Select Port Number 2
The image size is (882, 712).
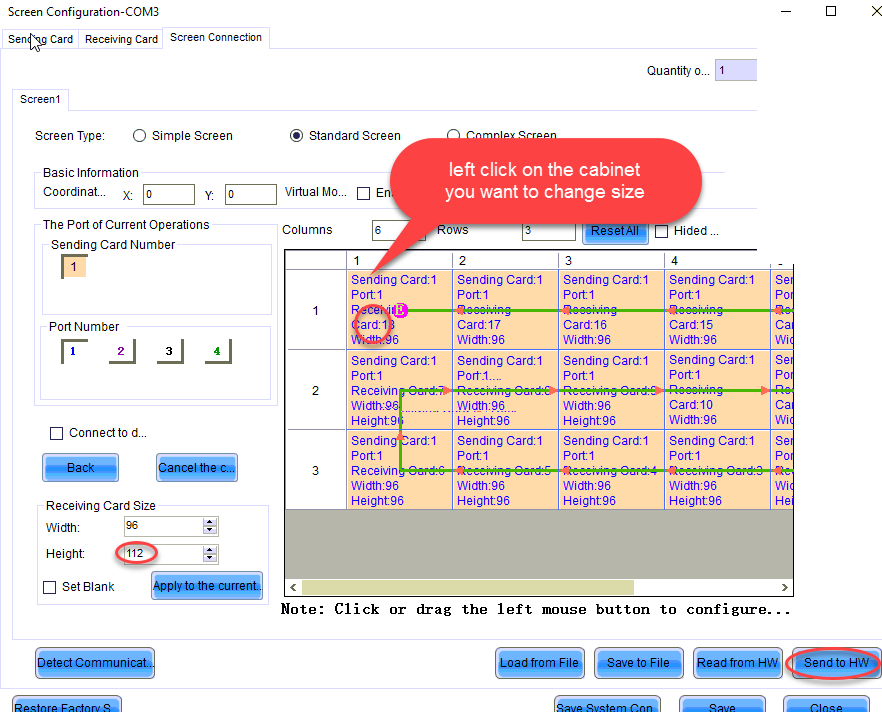tap(121, 352)
